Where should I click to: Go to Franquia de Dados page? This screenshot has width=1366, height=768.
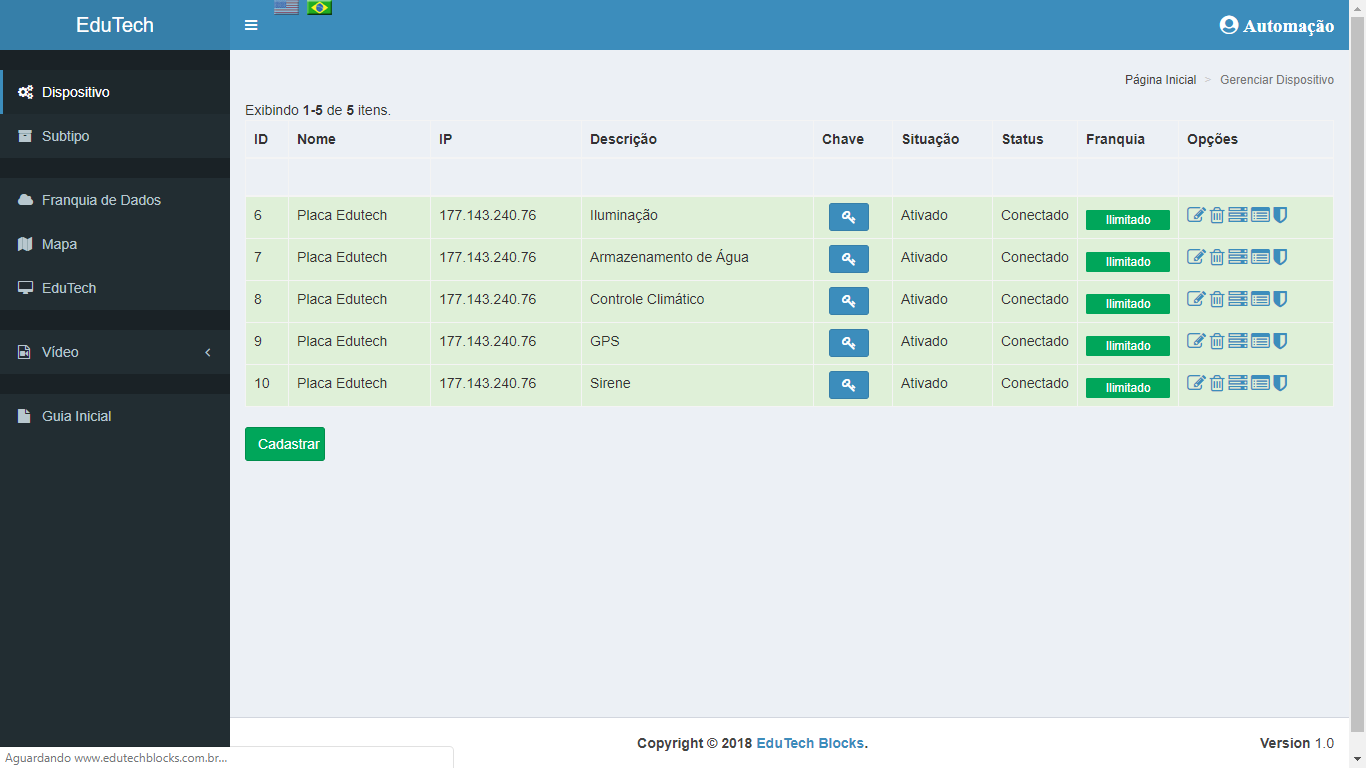(x=115, y=200)
